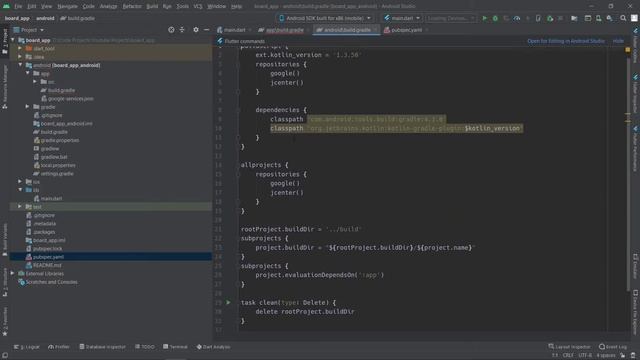The height and width of the screenshot is (360, 640).
Task: Hide the Project panel with the minus icon
Action: click(207, 30)
